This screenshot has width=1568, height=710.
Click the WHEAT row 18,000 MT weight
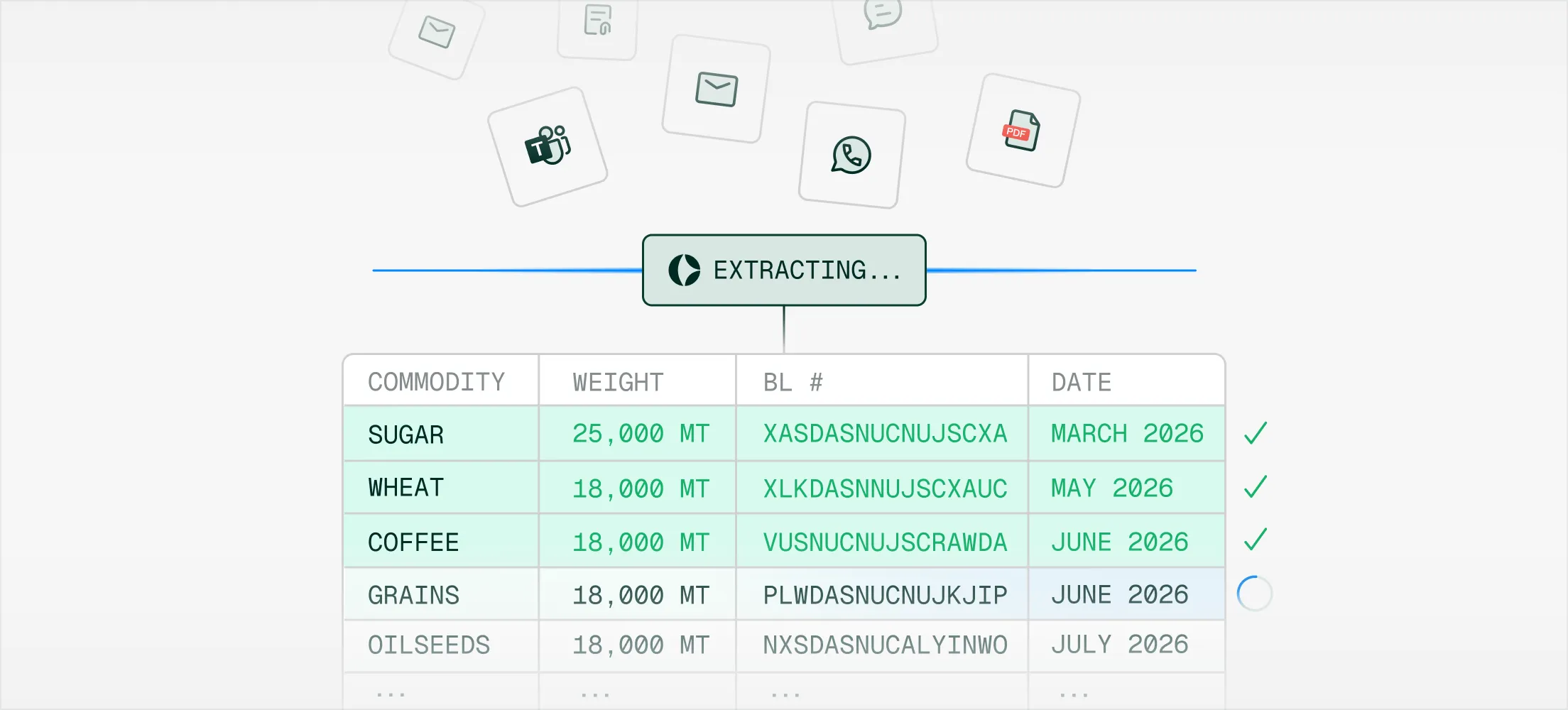(x=637, y=488)
